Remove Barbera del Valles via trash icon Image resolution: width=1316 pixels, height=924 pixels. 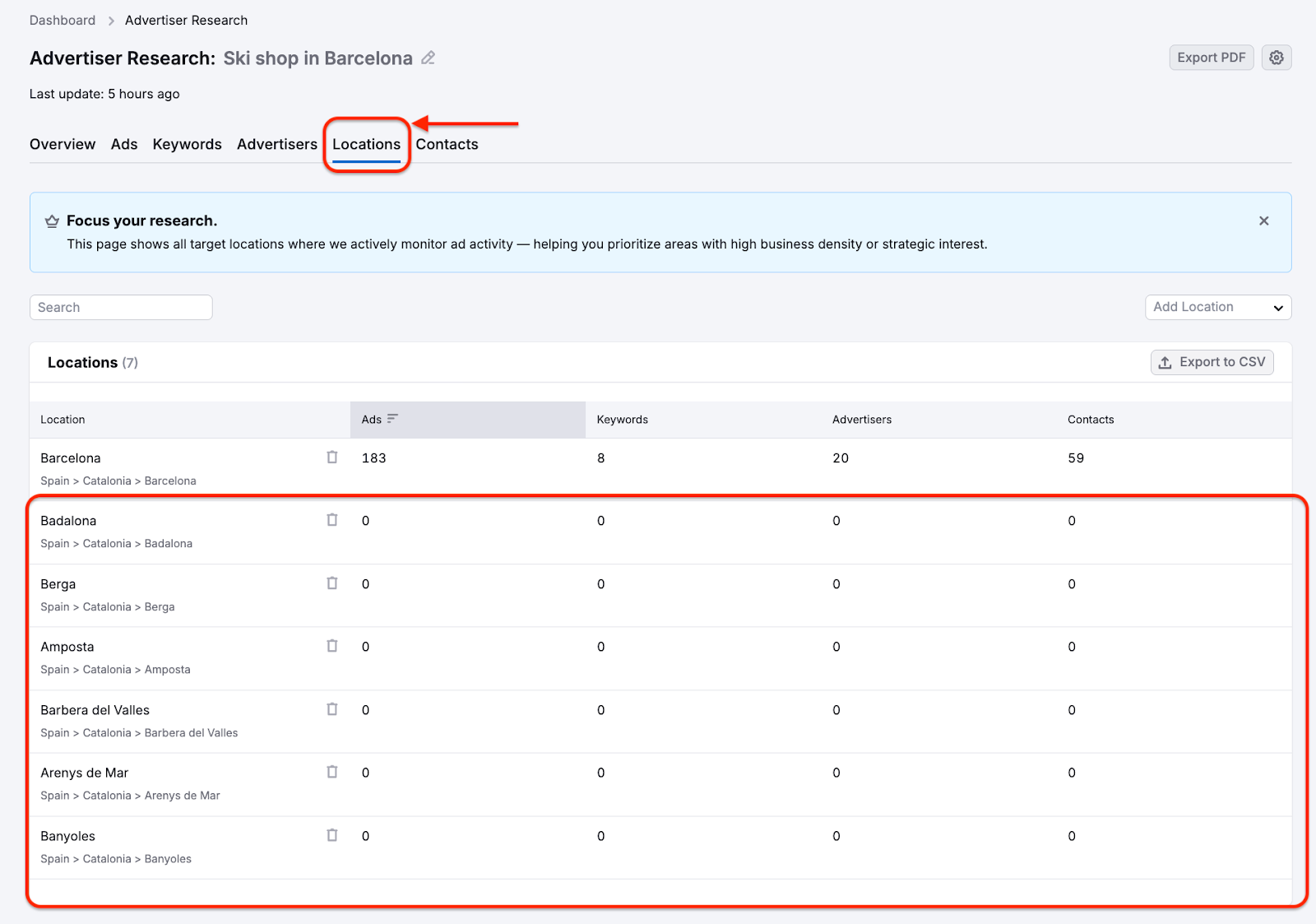[x=332, y=708]
